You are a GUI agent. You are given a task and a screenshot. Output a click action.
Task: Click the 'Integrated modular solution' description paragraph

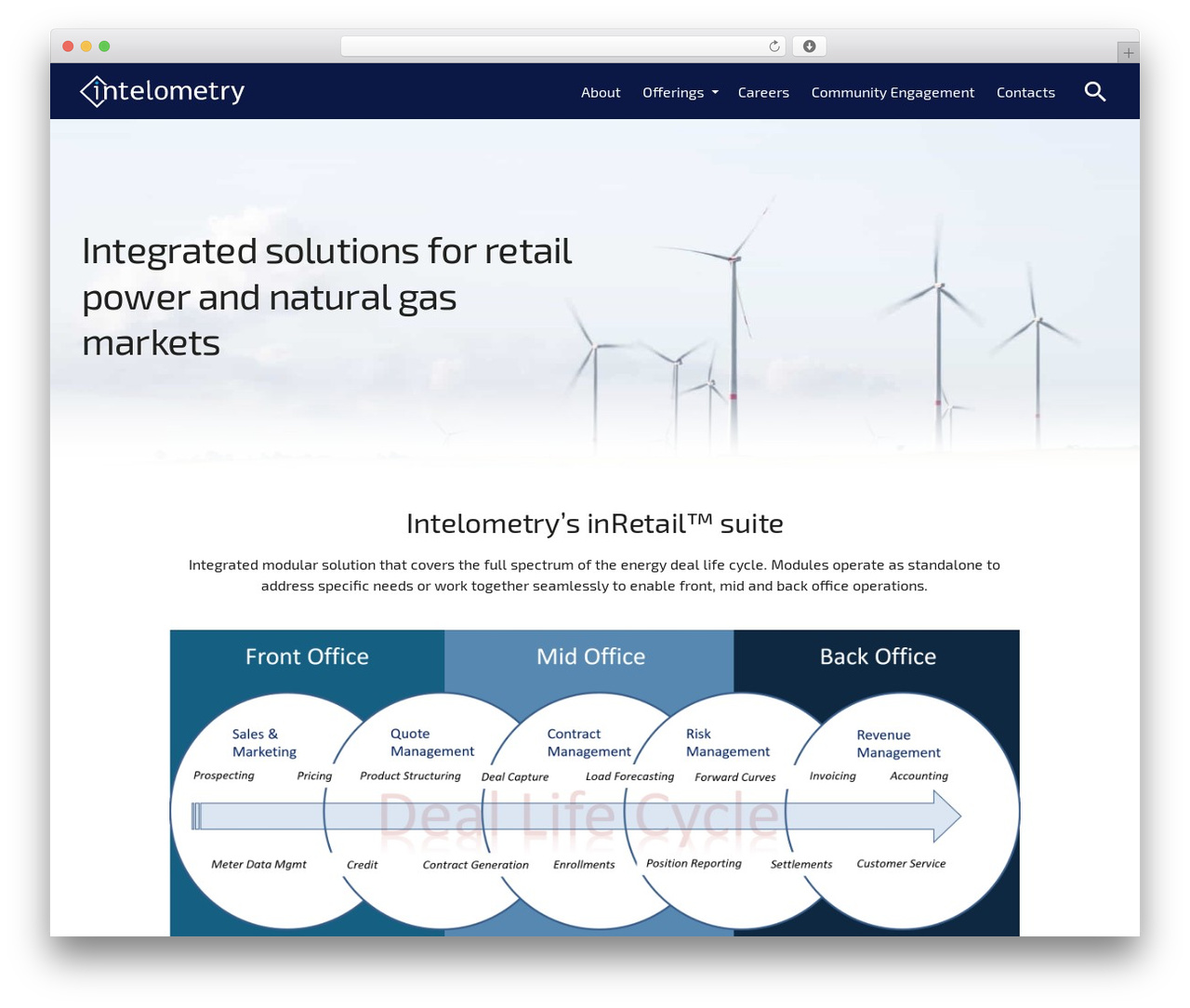[x=594, y=575]
